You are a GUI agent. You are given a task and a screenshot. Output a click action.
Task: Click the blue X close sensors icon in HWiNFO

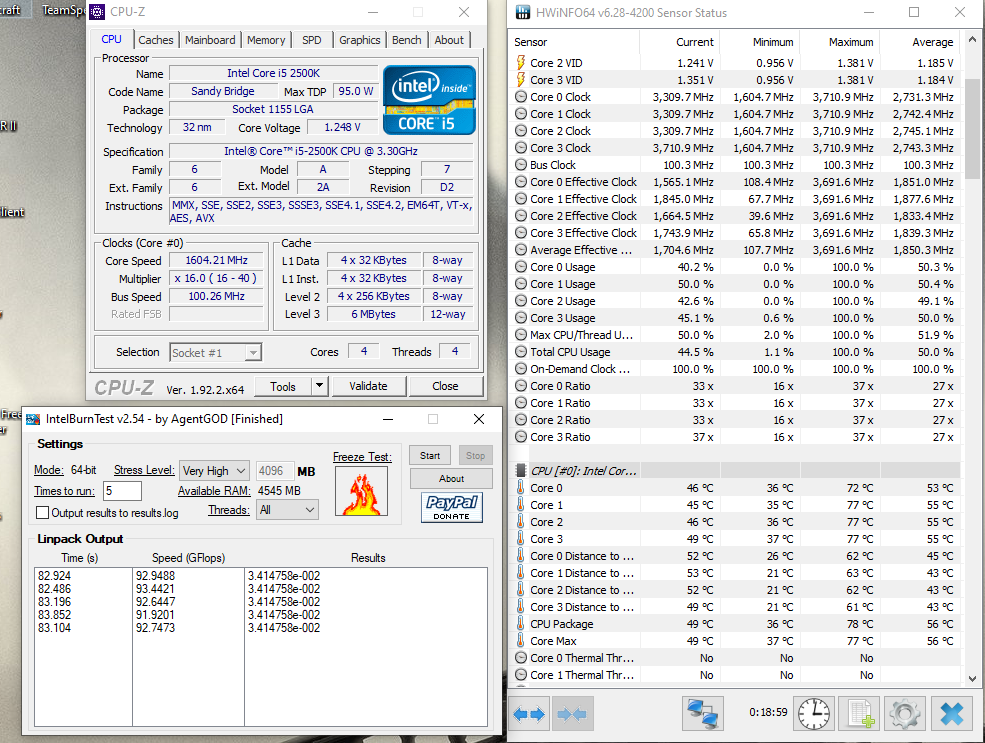[x=952, y=713]
